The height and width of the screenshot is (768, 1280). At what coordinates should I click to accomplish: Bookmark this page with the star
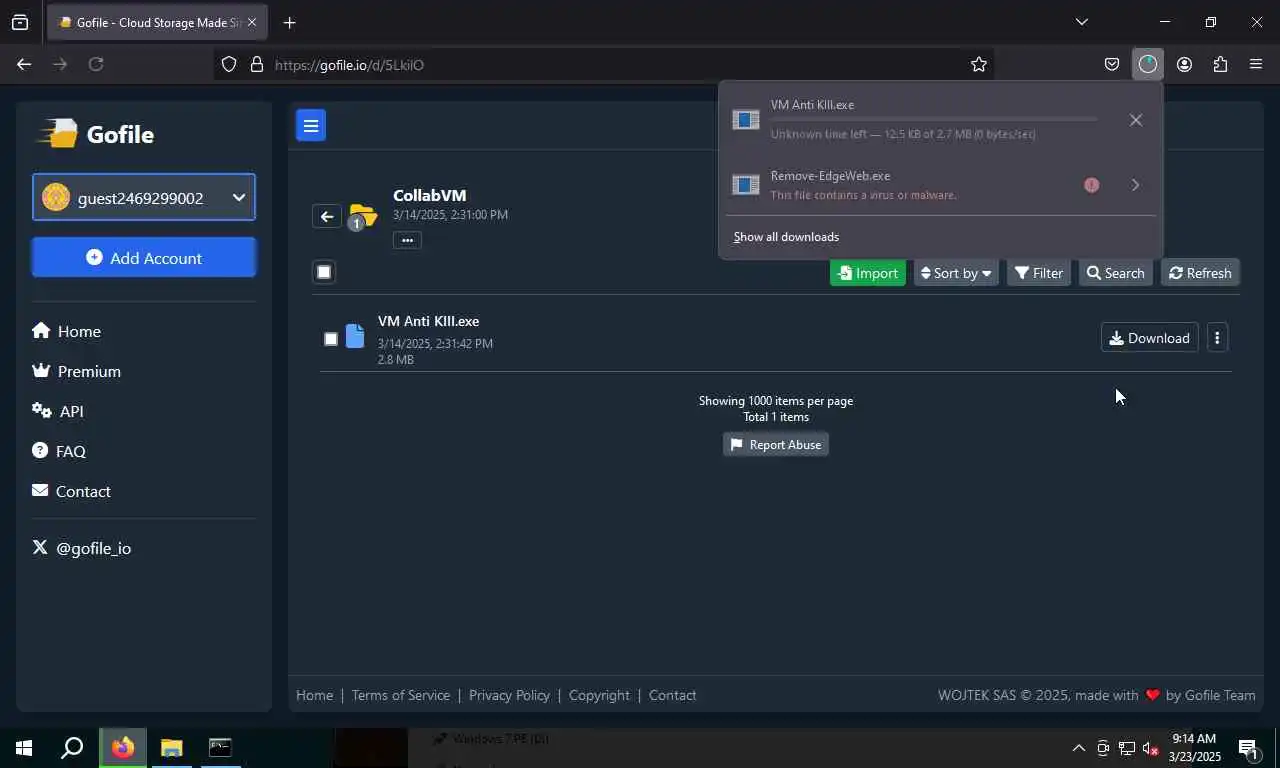point(979,64)
